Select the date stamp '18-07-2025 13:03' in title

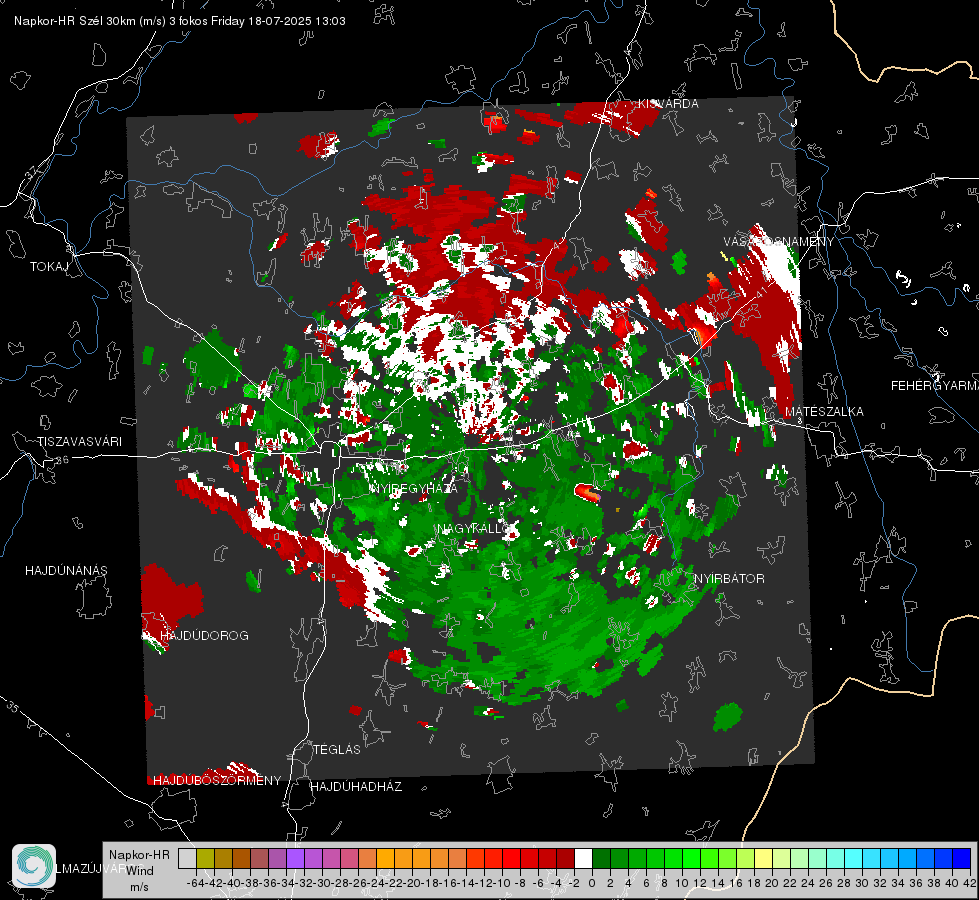[x=297, y=21]
